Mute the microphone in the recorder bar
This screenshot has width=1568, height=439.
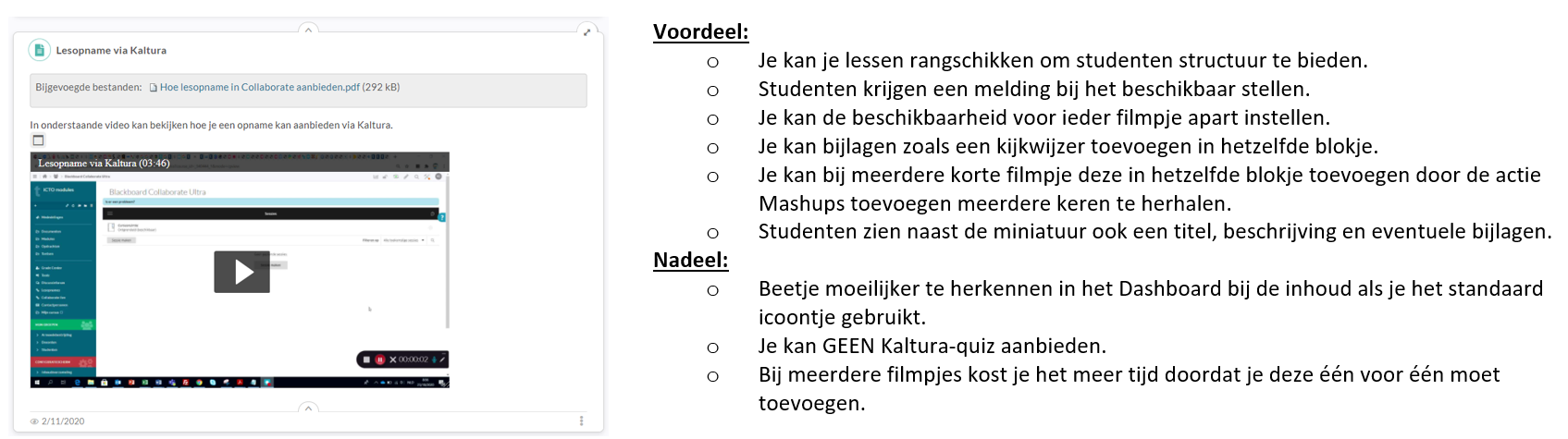[x=434, y=360]
